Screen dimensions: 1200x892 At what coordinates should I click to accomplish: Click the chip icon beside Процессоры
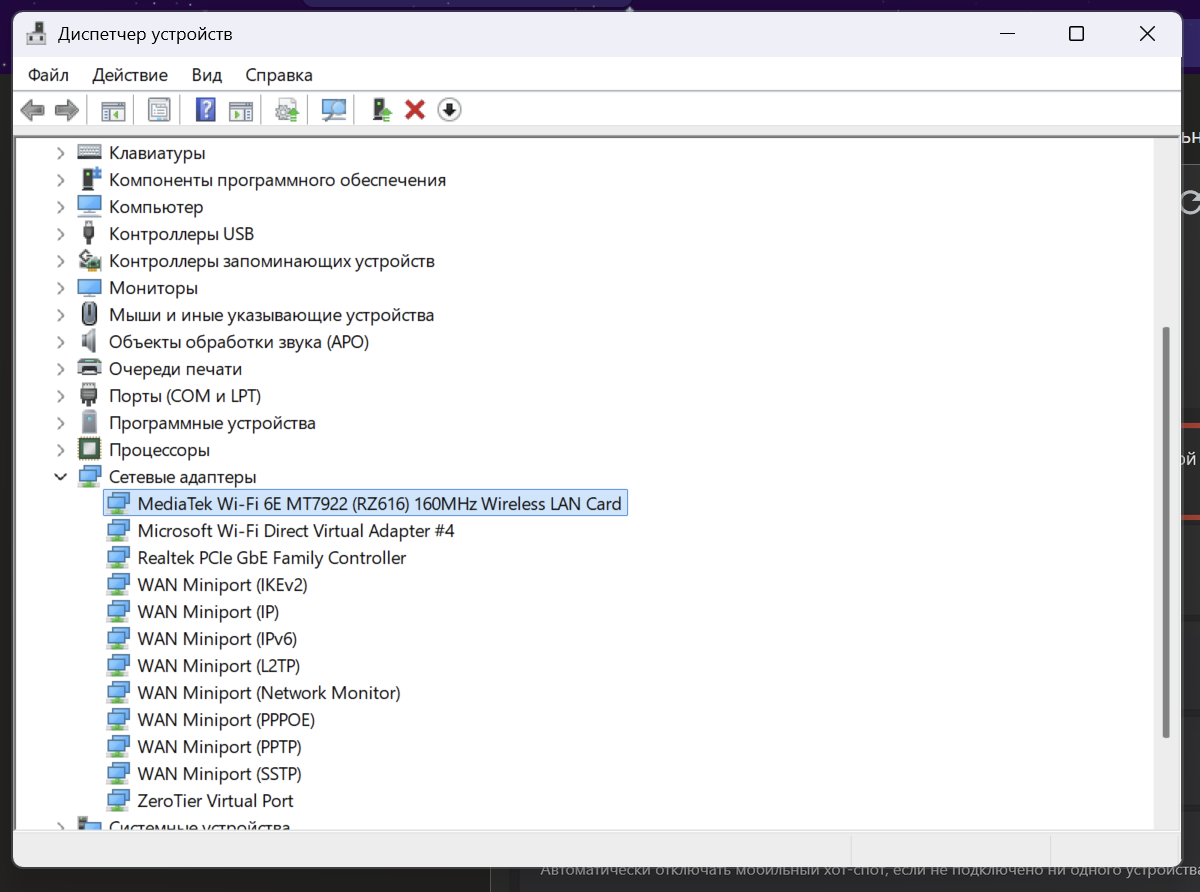click(x=90, y=450)
